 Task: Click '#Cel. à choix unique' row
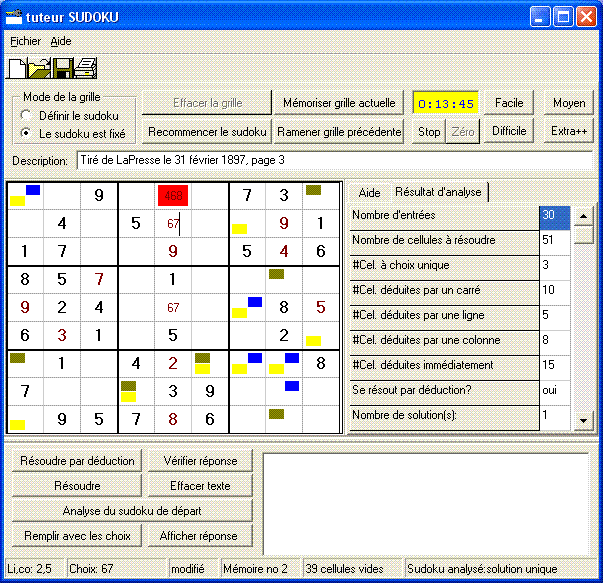coord(460,268)
